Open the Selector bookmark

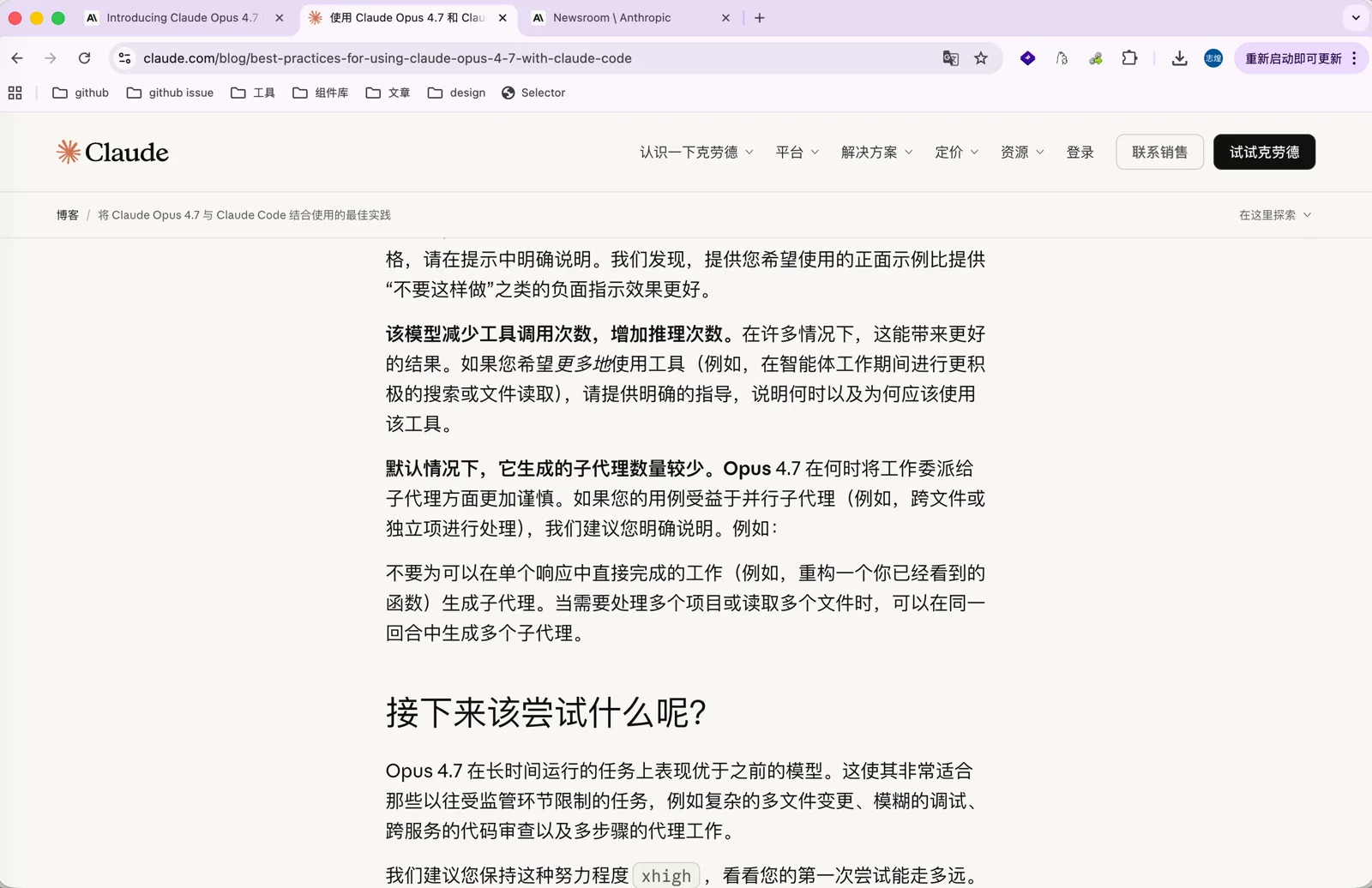click(533, 93)
